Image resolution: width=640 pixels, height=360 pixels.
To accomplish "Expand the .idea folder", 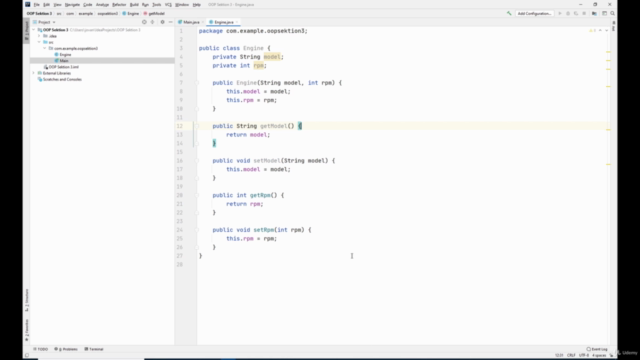I will tap(39, 36).
